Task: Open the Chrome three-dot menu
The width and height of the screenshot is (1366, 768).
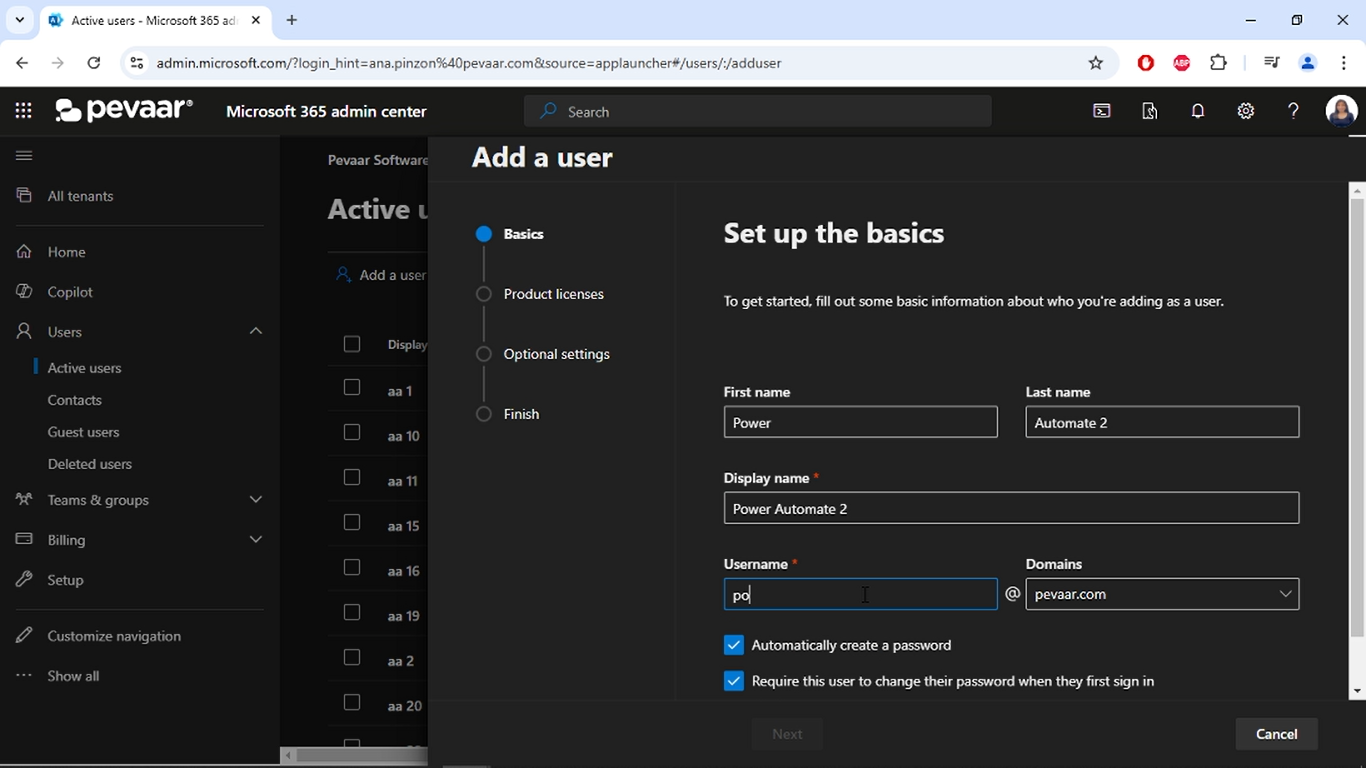Action: coord(1343,63)
